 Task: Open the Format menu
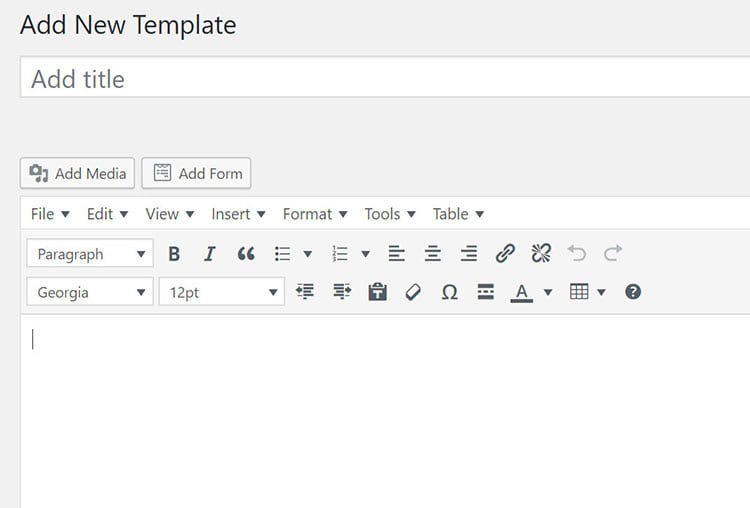point(314,214)
